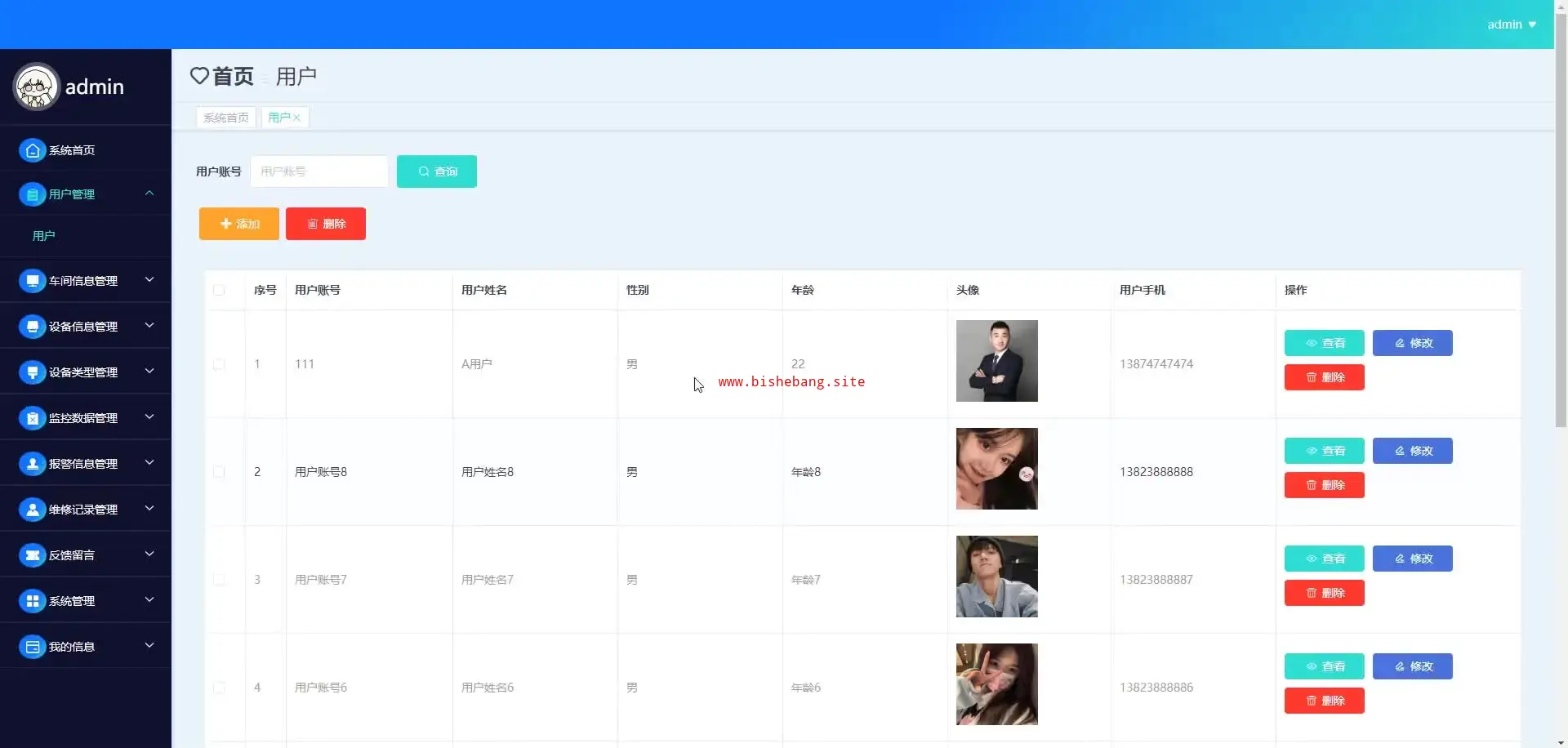
Task: Open the avatar photo of 用户姓名8
Action: (x=997, y=469)
